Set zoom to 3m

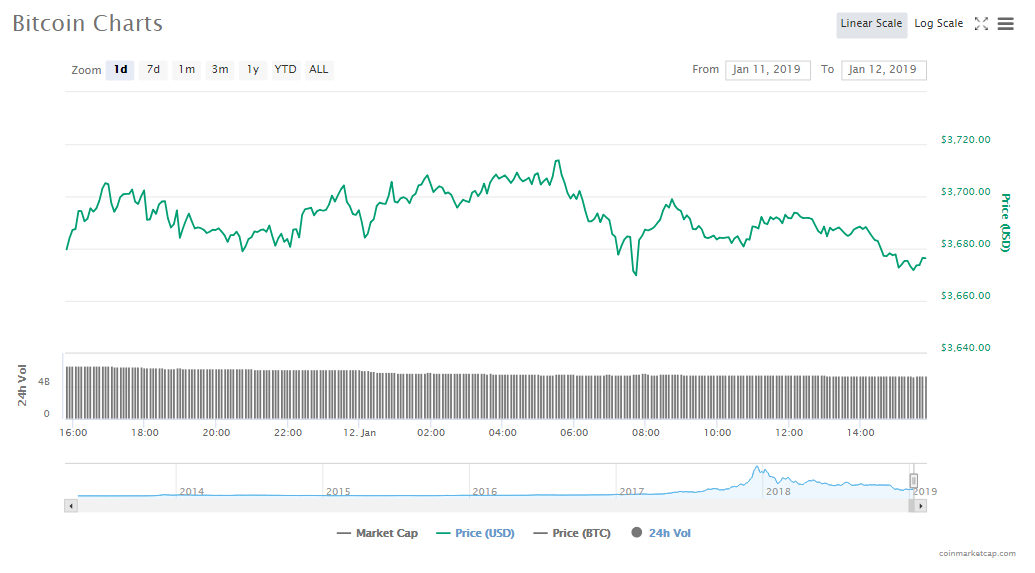pos(220,70)
